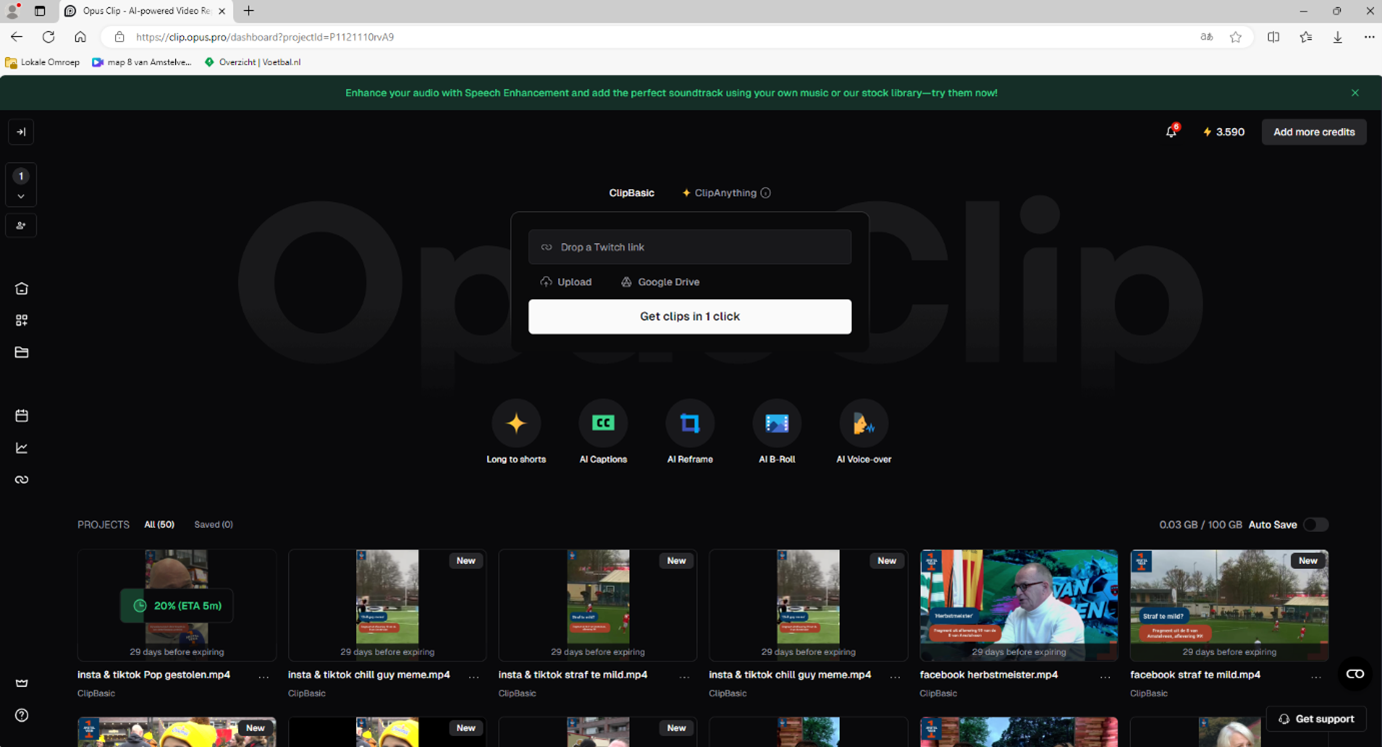Open a new browser tab
This screenshot has height=747, width=1382.
248,11
